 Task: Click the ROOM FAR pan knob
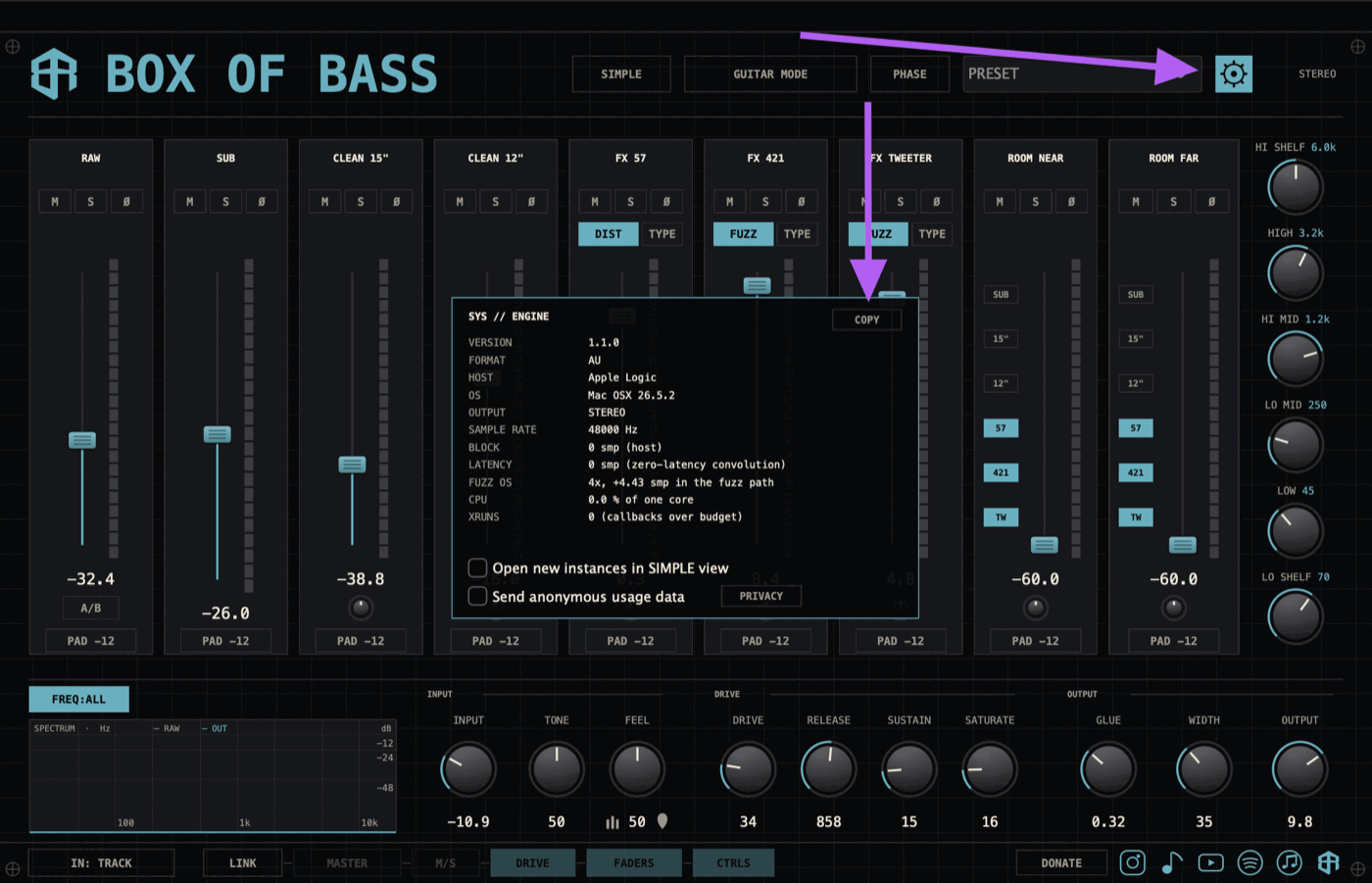pos(1173,609)
